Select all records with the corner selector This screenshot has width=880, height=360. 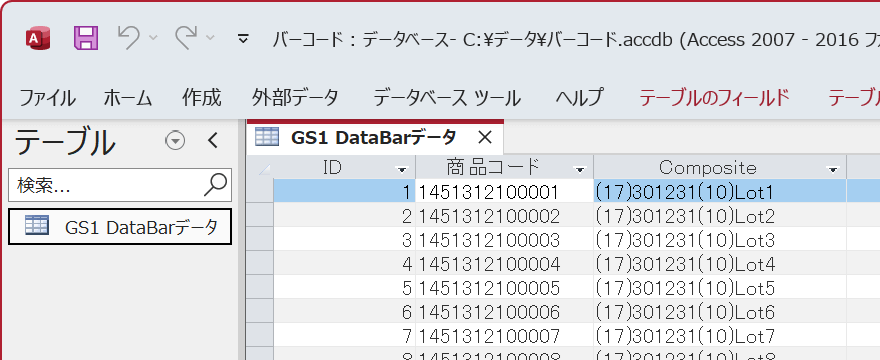pyautogui.click(x=260, y=167)
